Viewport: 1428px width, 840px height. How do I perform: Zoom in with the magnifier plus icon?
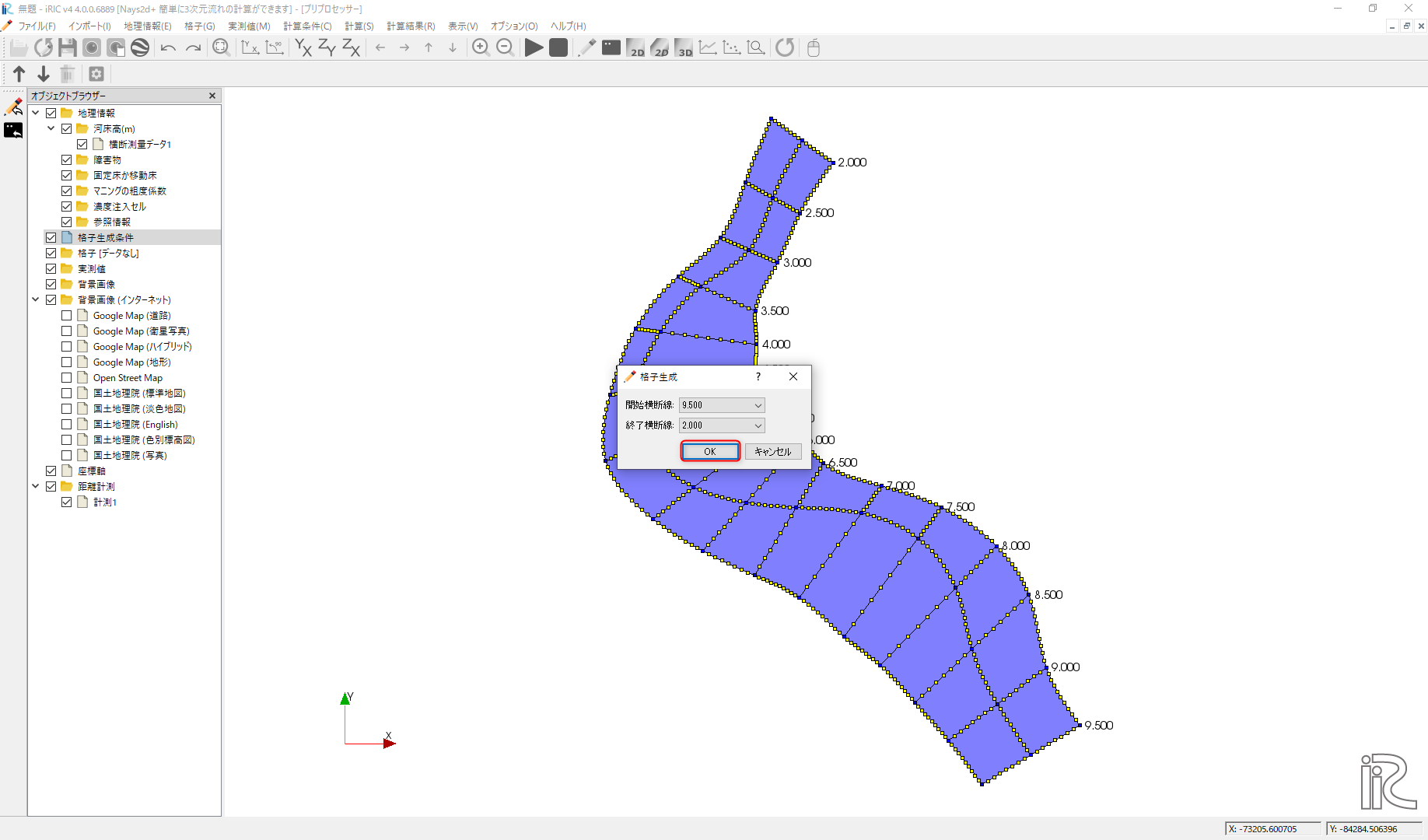pos(481,47)
